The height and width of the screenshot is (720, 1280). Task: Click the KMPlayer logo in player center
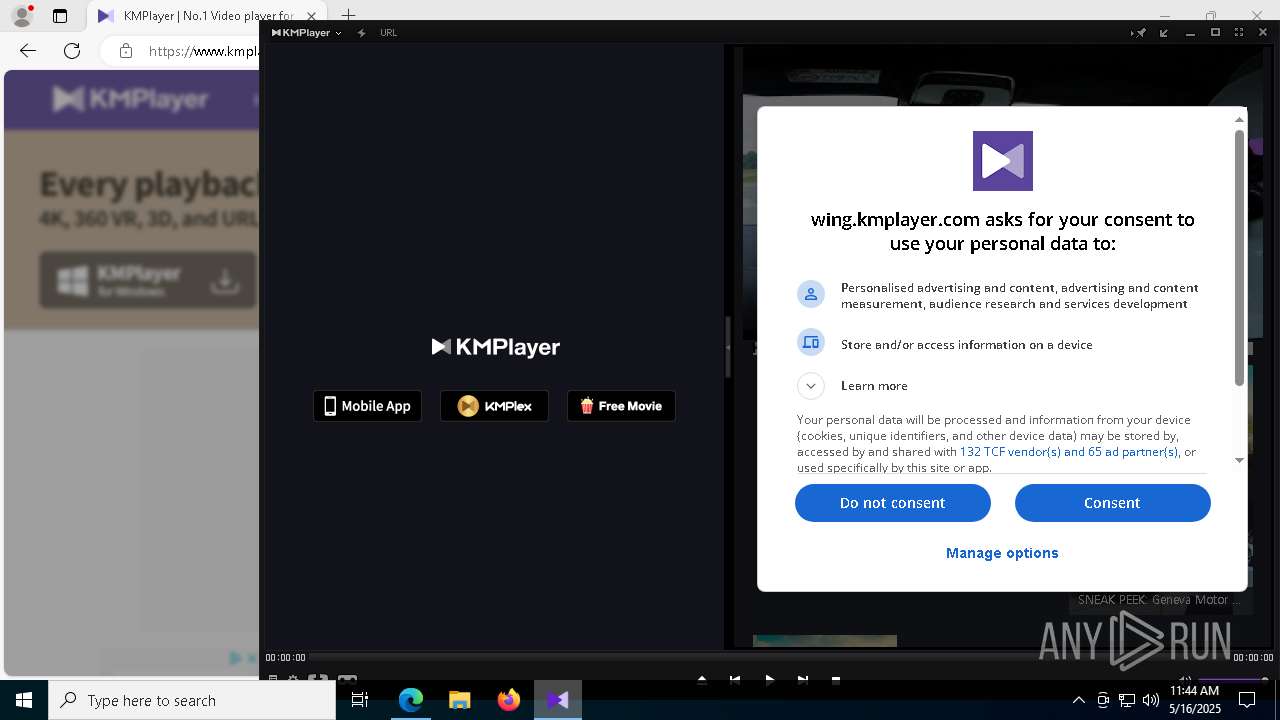pyautogui.click(x=495, y=347)
